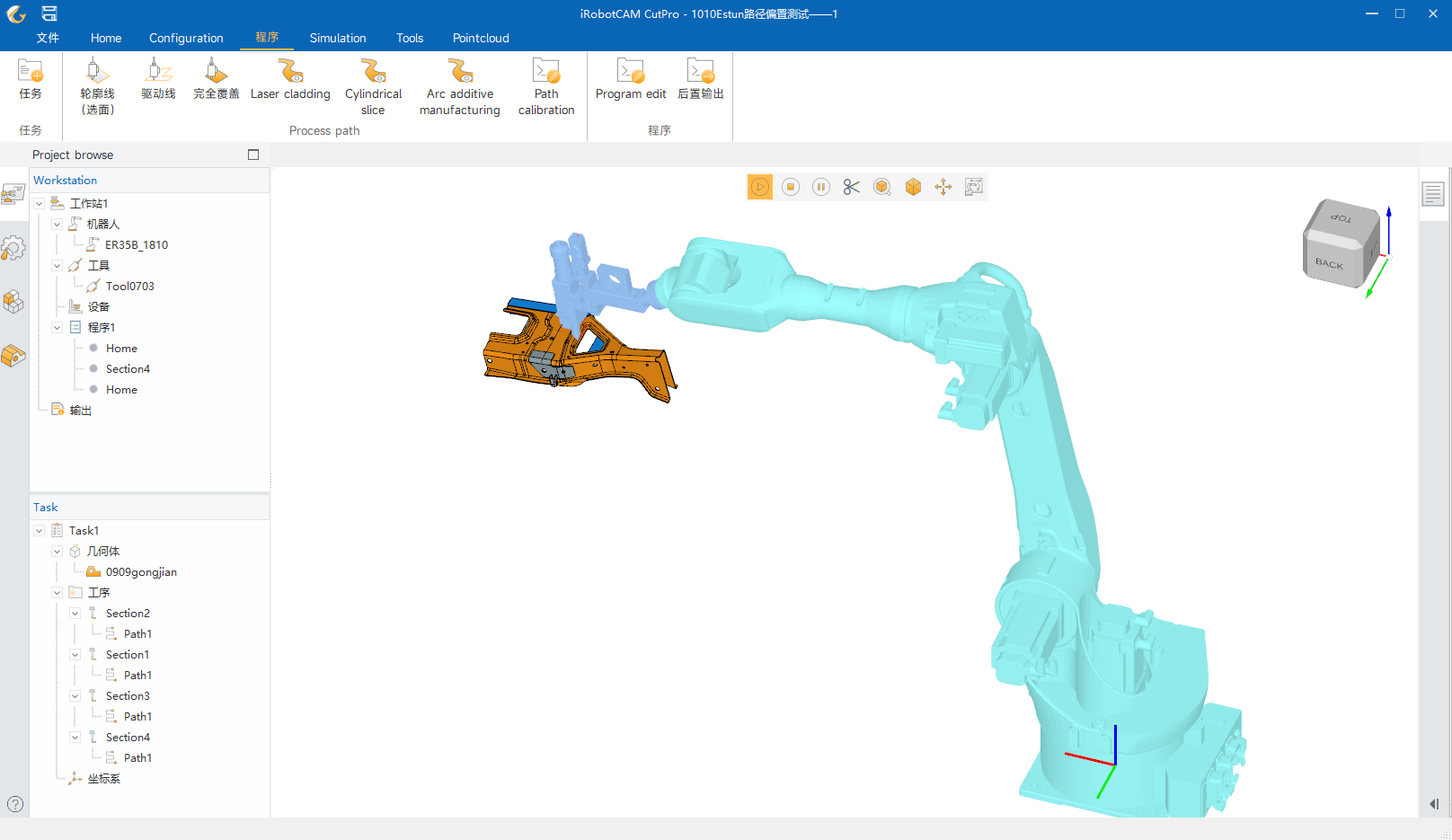Image resolution: width=1452 pixels, height=840 pixels.
Task: Open the Laser cladding tool
Action: 290,78
